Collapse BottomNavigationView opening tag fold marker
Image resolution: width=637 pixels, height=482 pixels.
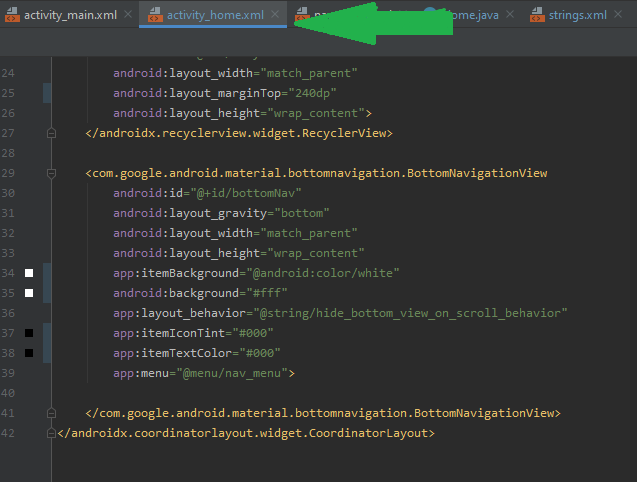click(x=51, y=174)
